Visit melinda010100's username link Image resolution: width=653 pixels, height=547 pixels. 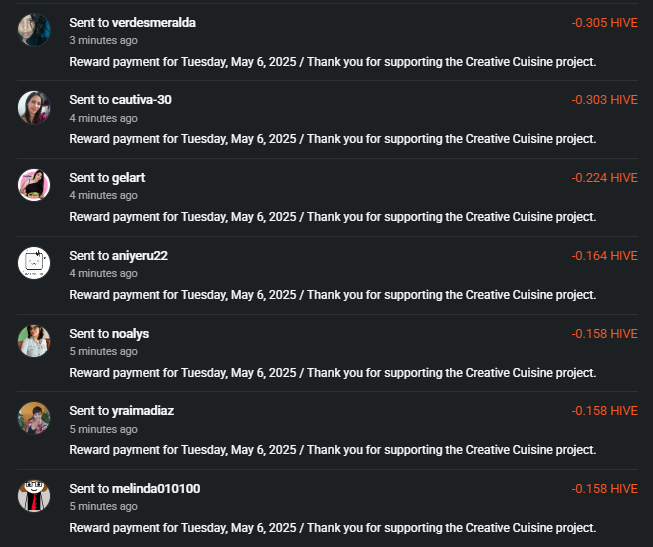tap(156, 488)
